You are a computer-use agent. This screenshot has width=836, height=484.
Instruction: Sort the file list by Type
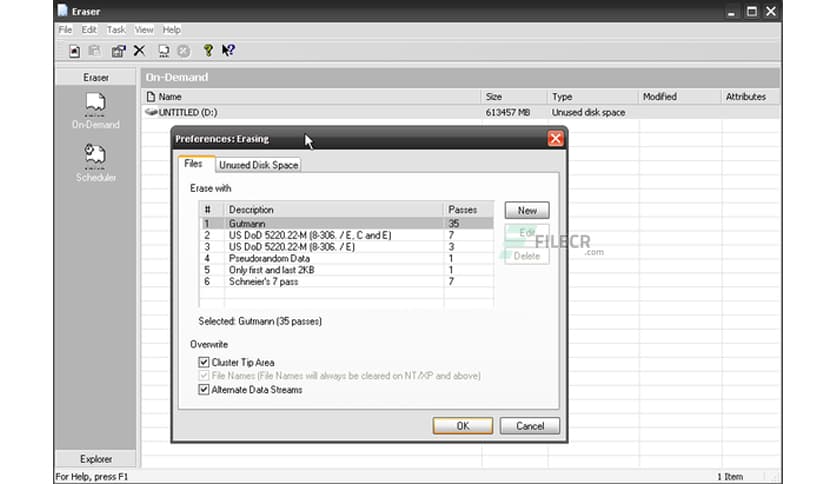click(x=593, y=96)
